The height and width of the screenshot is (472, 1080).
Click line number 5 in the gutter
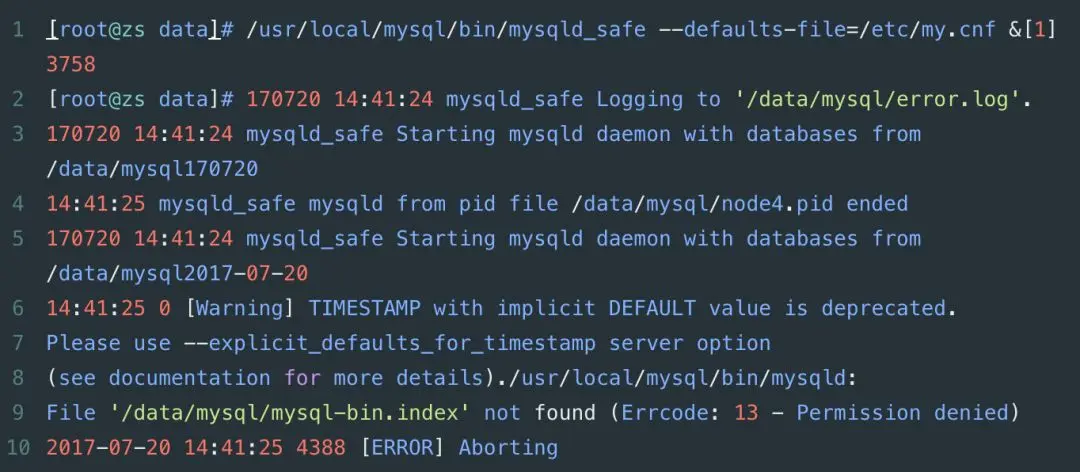(x=19, y=238)
